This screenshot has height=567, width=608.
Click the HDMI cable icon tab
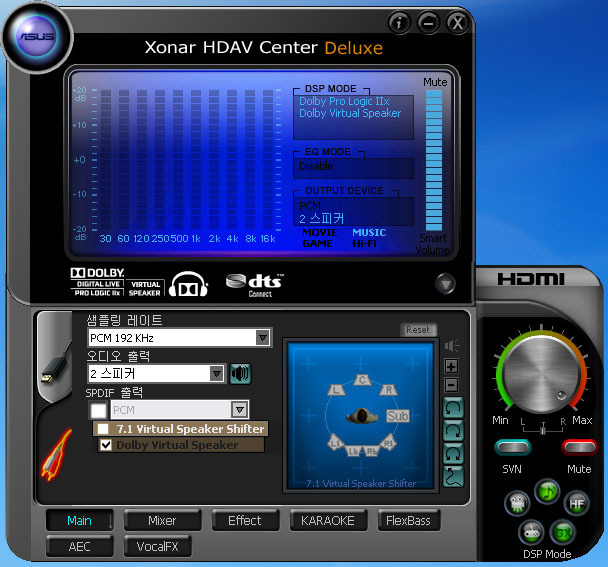click(54, 359)
